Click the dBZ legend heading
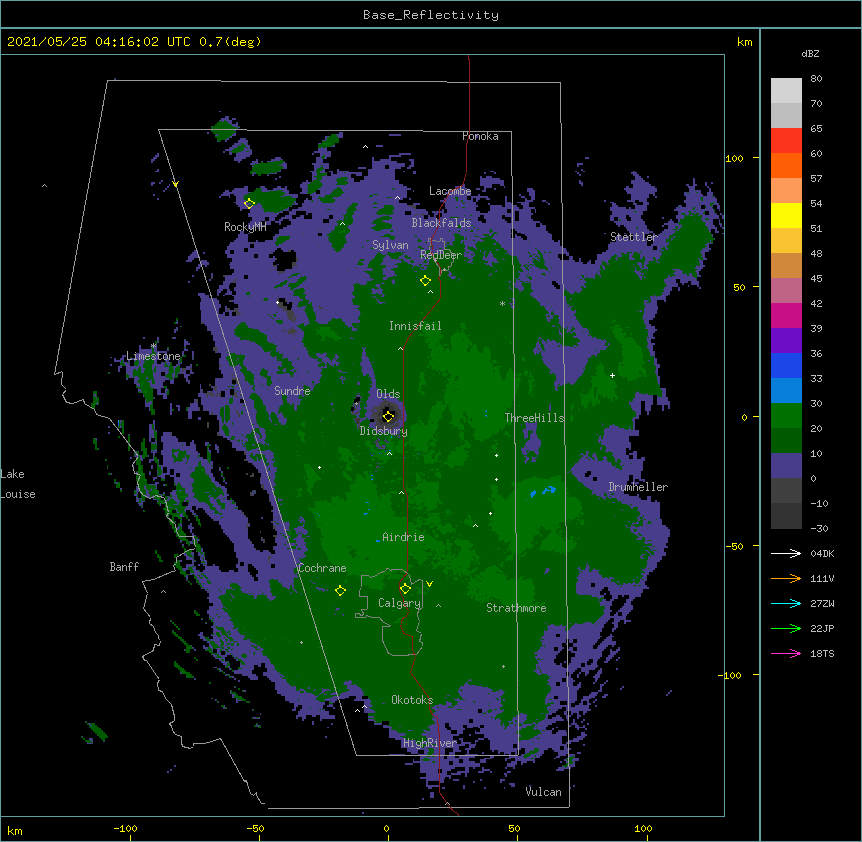 (810, 54)
